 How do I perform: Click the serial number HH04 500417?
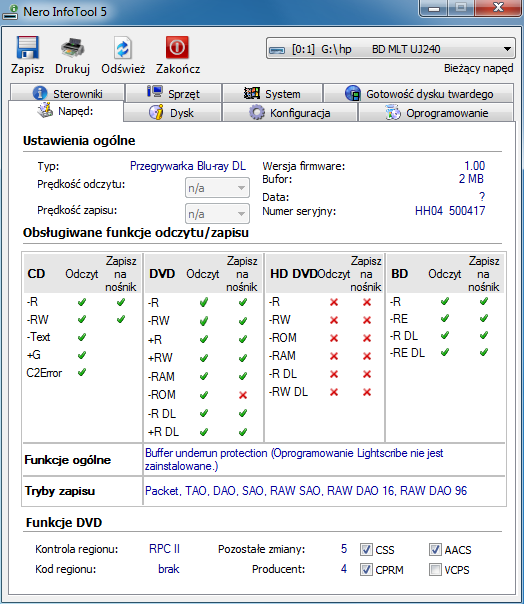point(450,211)
